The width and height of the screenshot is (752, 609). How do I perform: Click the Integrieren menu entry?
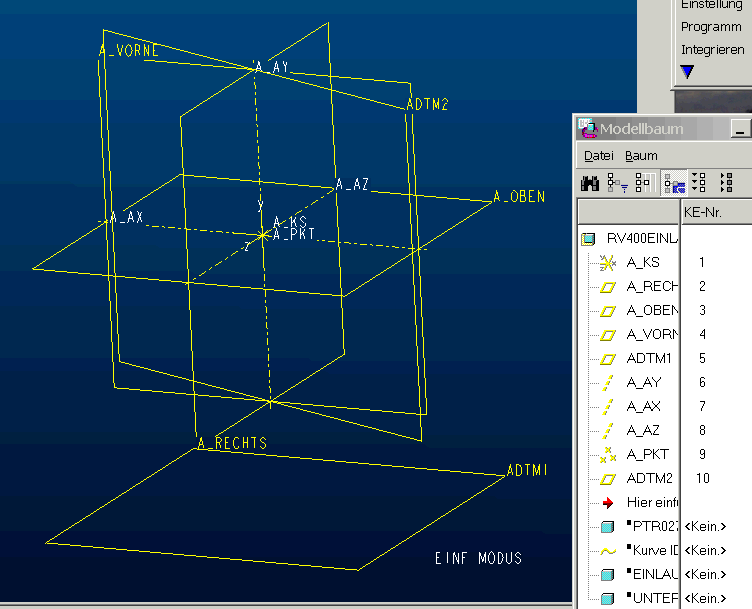(712, 49)
